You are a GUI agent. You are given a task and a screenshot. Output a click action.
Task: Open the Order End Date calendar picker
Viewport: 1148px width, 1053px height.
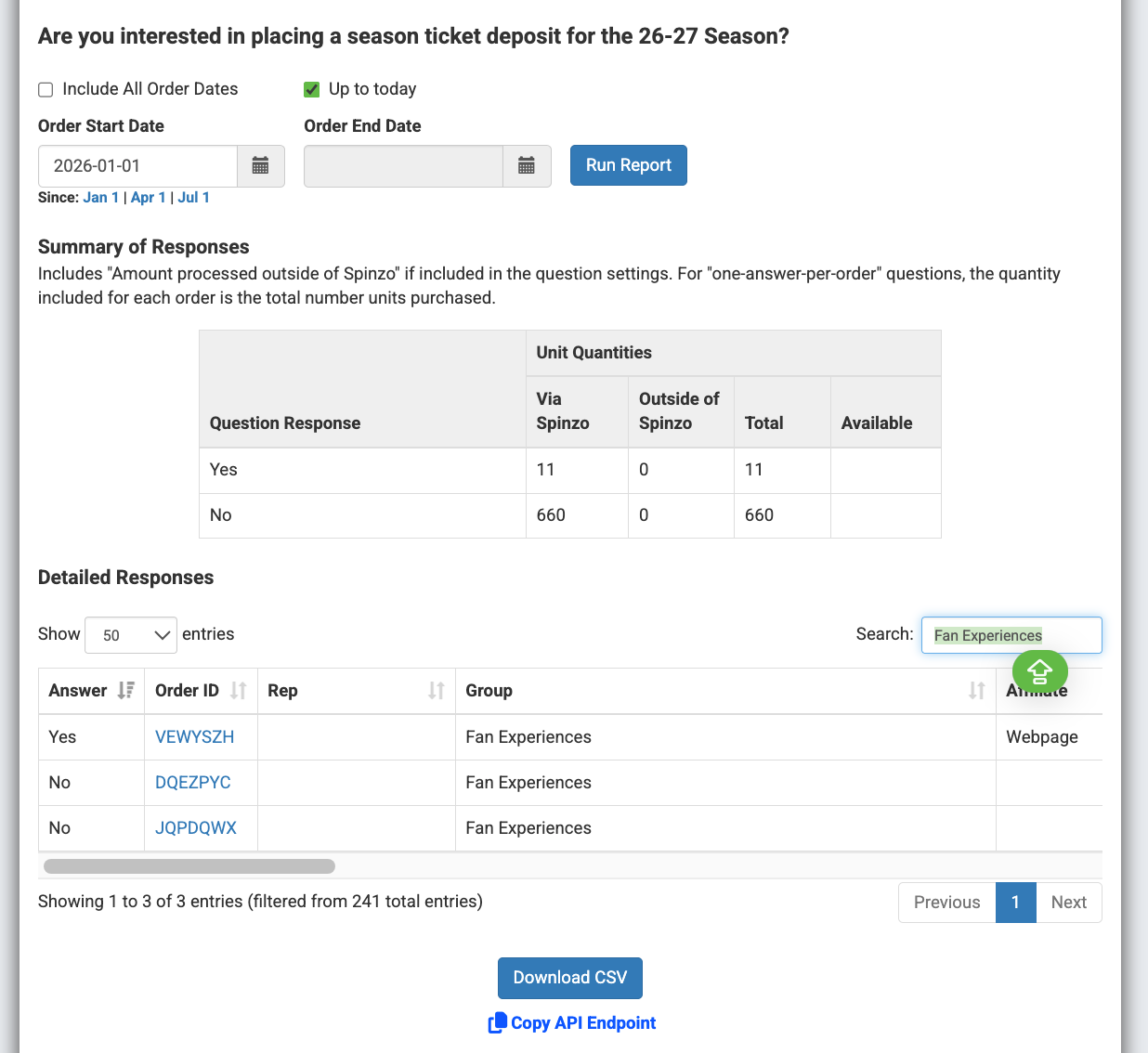(527, 166)
